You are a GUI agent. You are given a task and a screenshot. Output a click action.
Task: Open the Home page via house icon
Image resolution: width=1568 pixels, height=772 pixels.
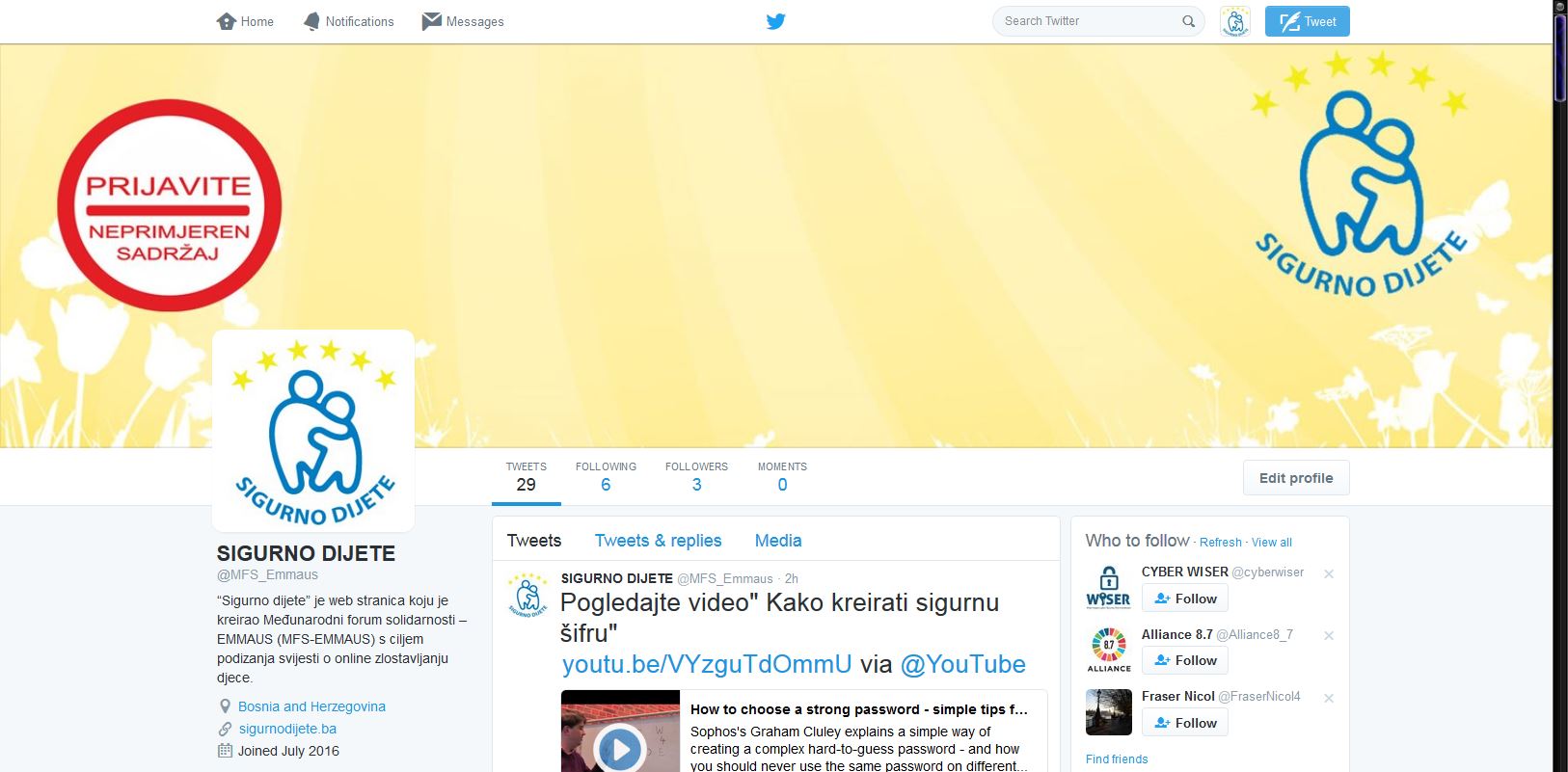pos(227,21)
